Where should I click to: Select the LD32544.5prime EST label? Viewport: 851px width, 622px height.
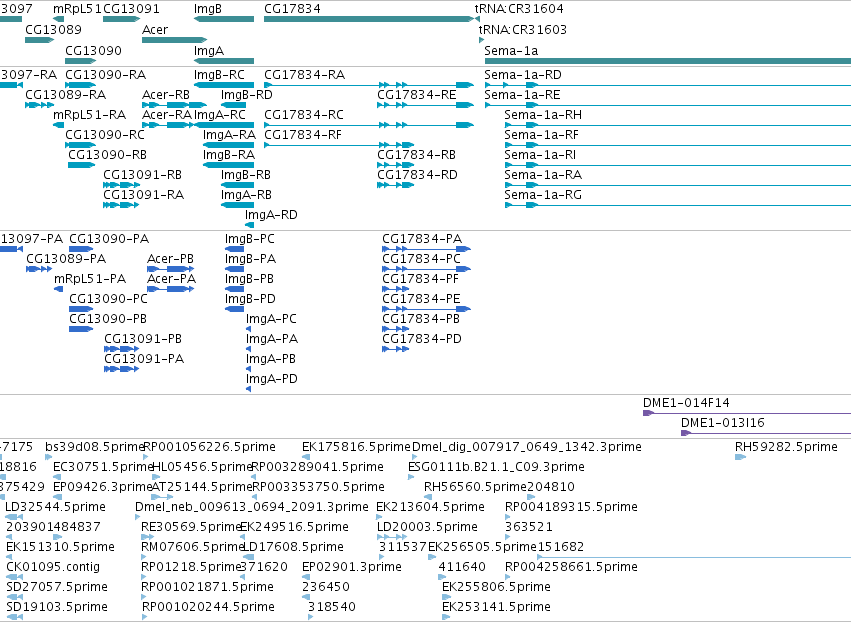(x=55, y=507)
